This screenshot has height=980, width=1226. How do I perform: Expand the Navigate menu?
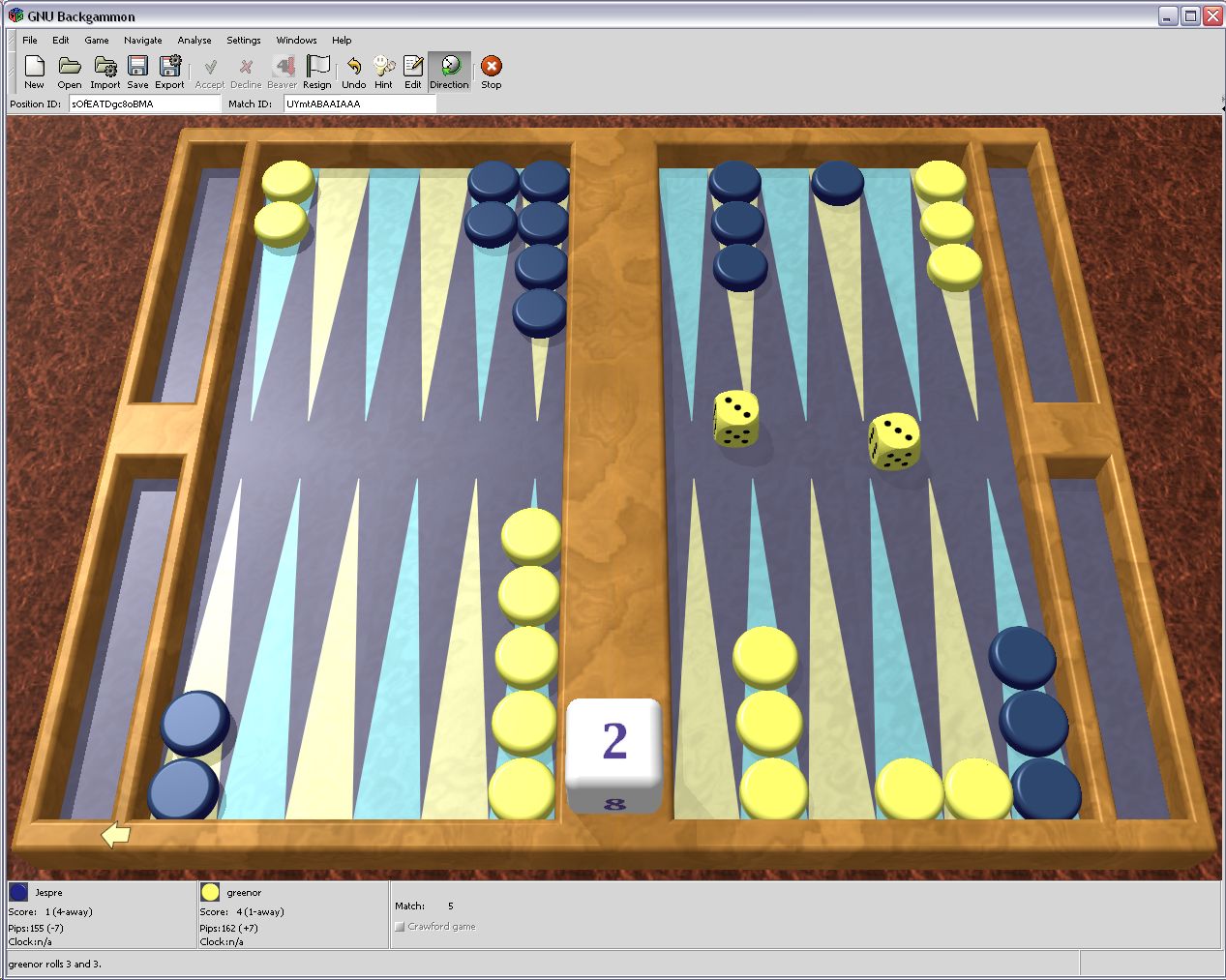coord(142,41)
